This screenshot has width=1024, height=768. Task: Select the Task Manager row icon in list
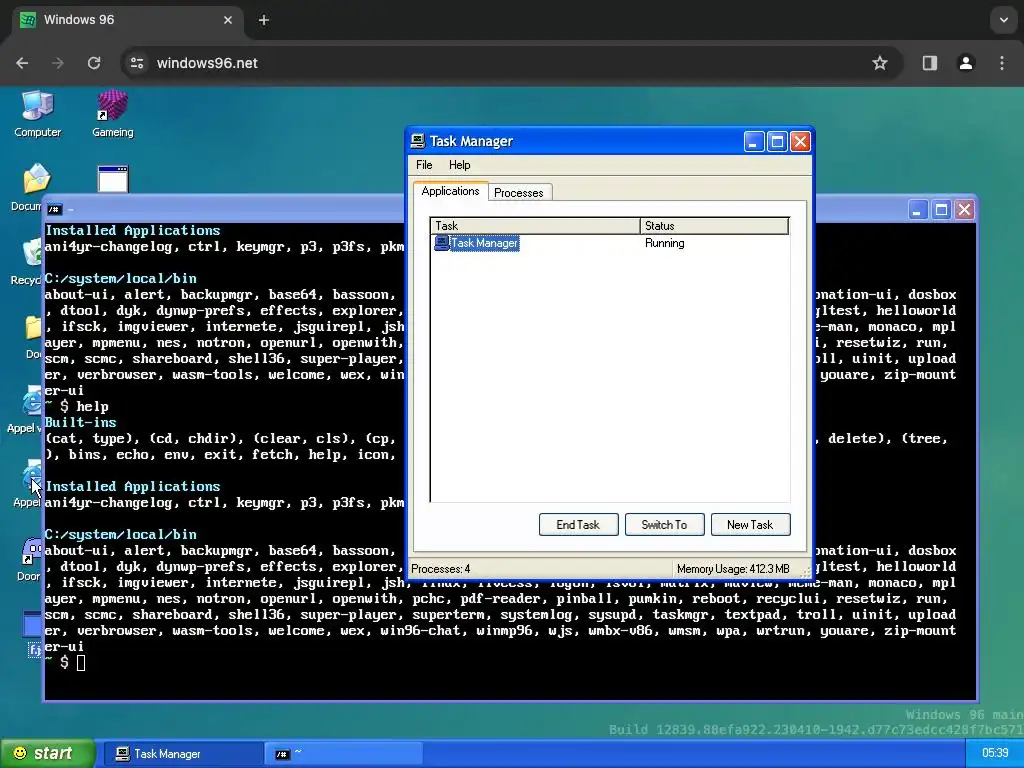tap(441, 243)
